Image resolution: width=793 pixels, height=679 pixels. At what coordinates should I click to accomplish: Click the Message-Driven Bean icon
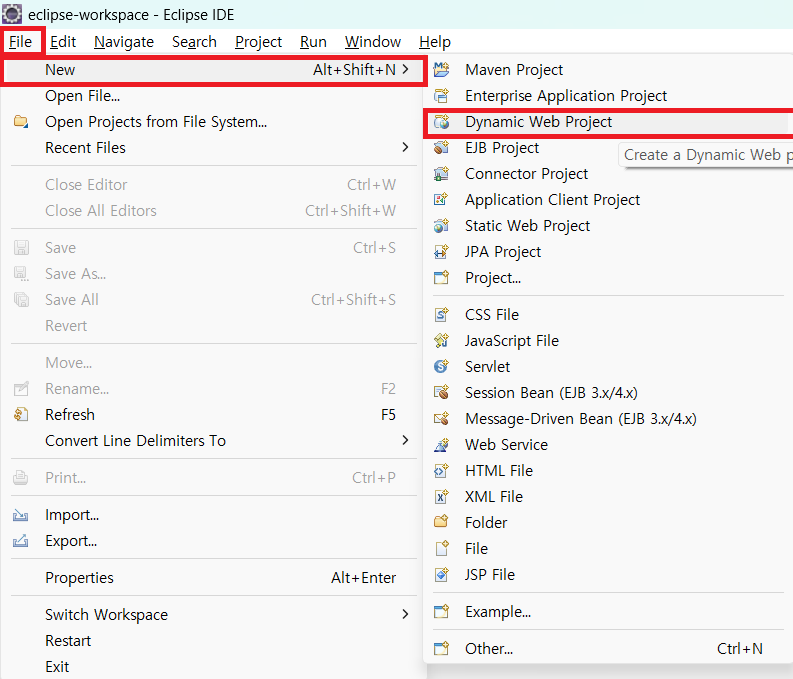click(442, 419)
